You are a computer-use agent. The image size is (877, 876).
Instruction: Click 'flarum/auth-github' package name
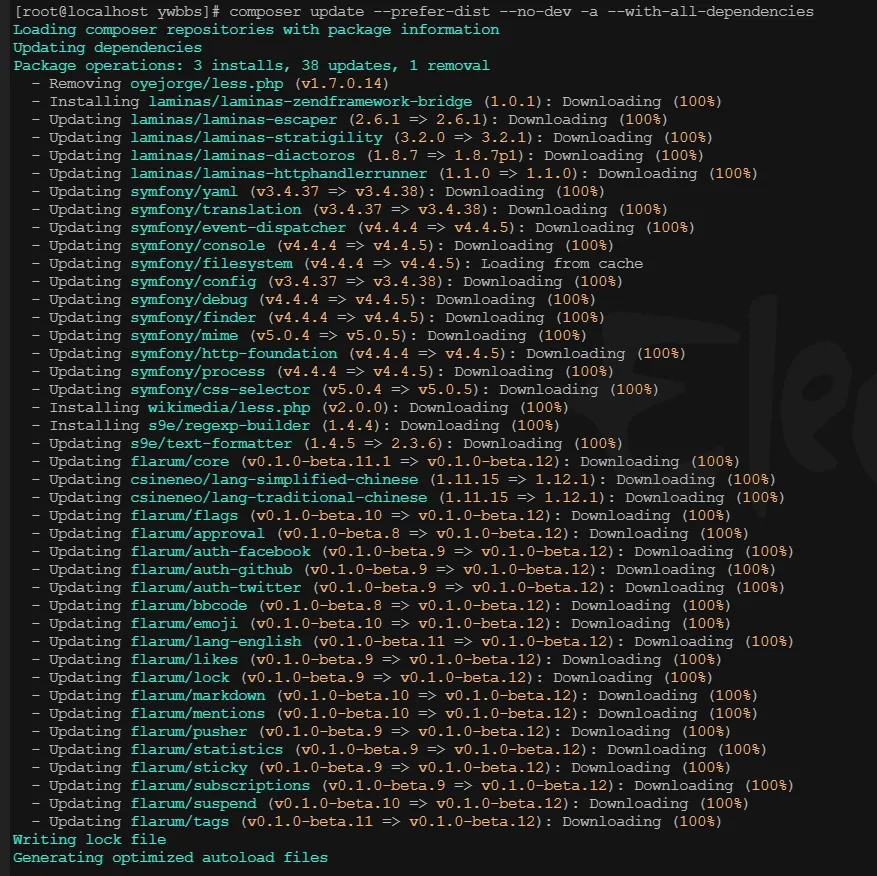pyautogui.click(x=211, y=569)
